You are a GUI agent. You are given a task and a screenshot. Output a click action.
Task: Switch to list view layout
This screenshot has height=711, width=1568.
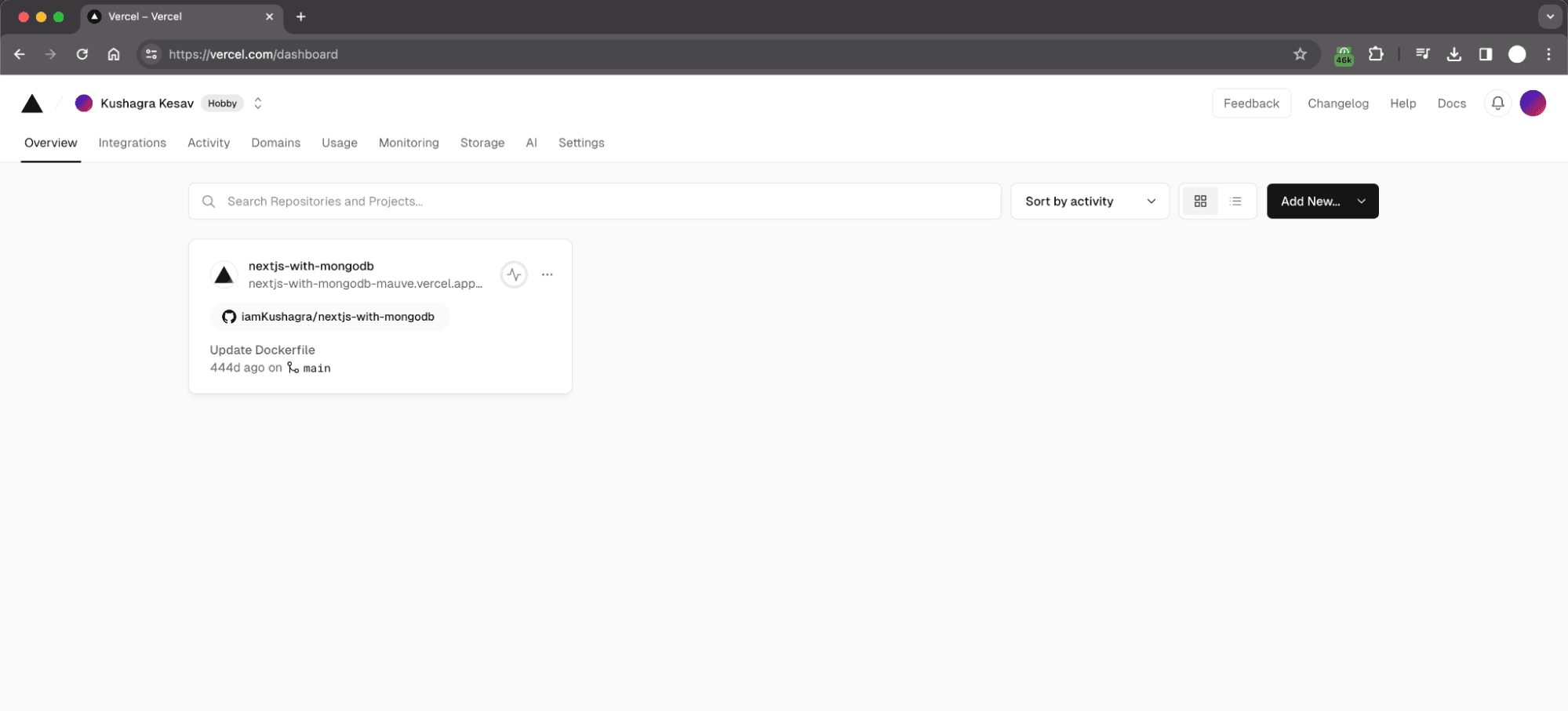click(x=1235, y=201)
